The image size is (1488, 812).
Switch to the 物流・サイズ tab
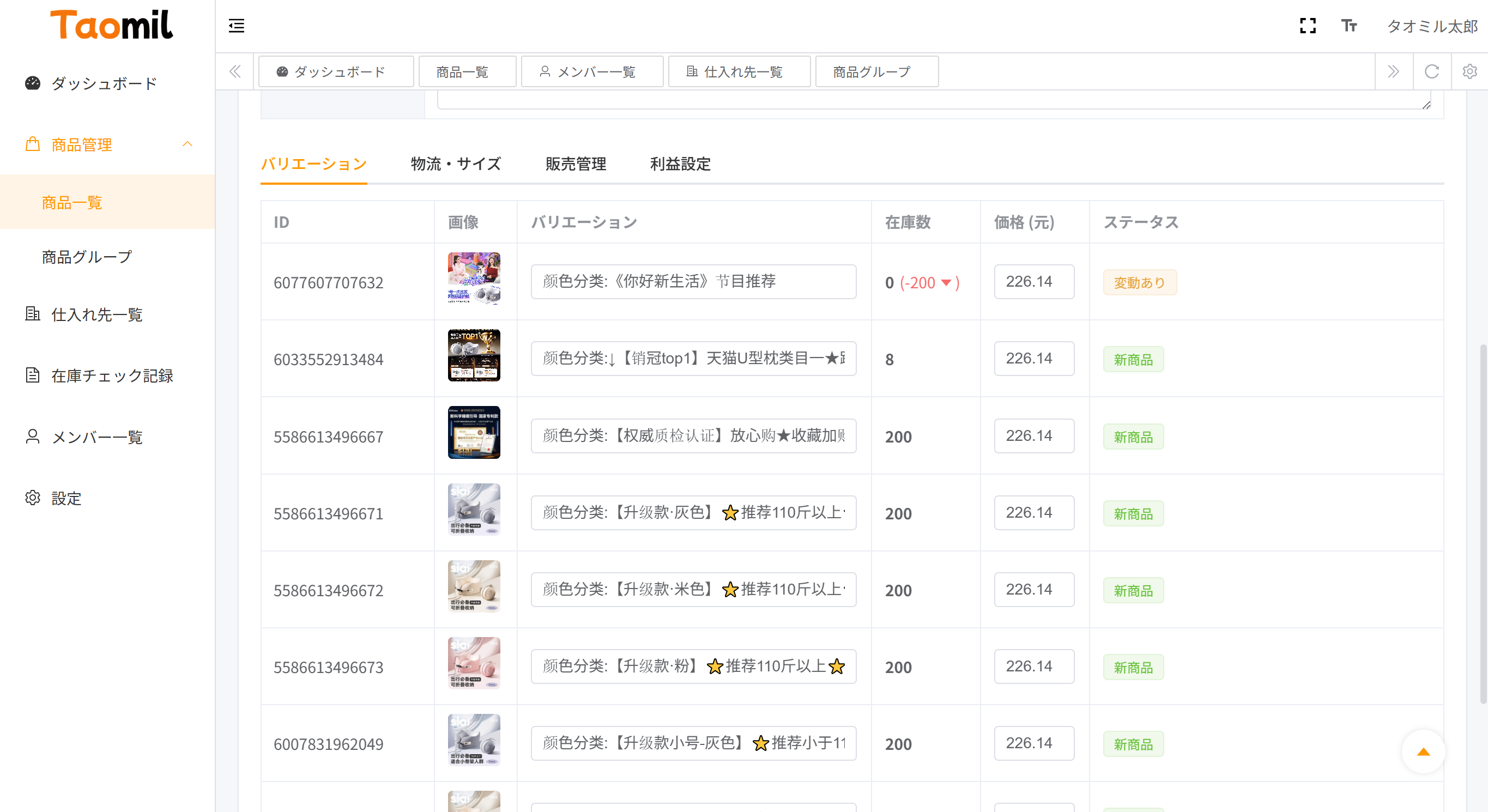point(456,164)
